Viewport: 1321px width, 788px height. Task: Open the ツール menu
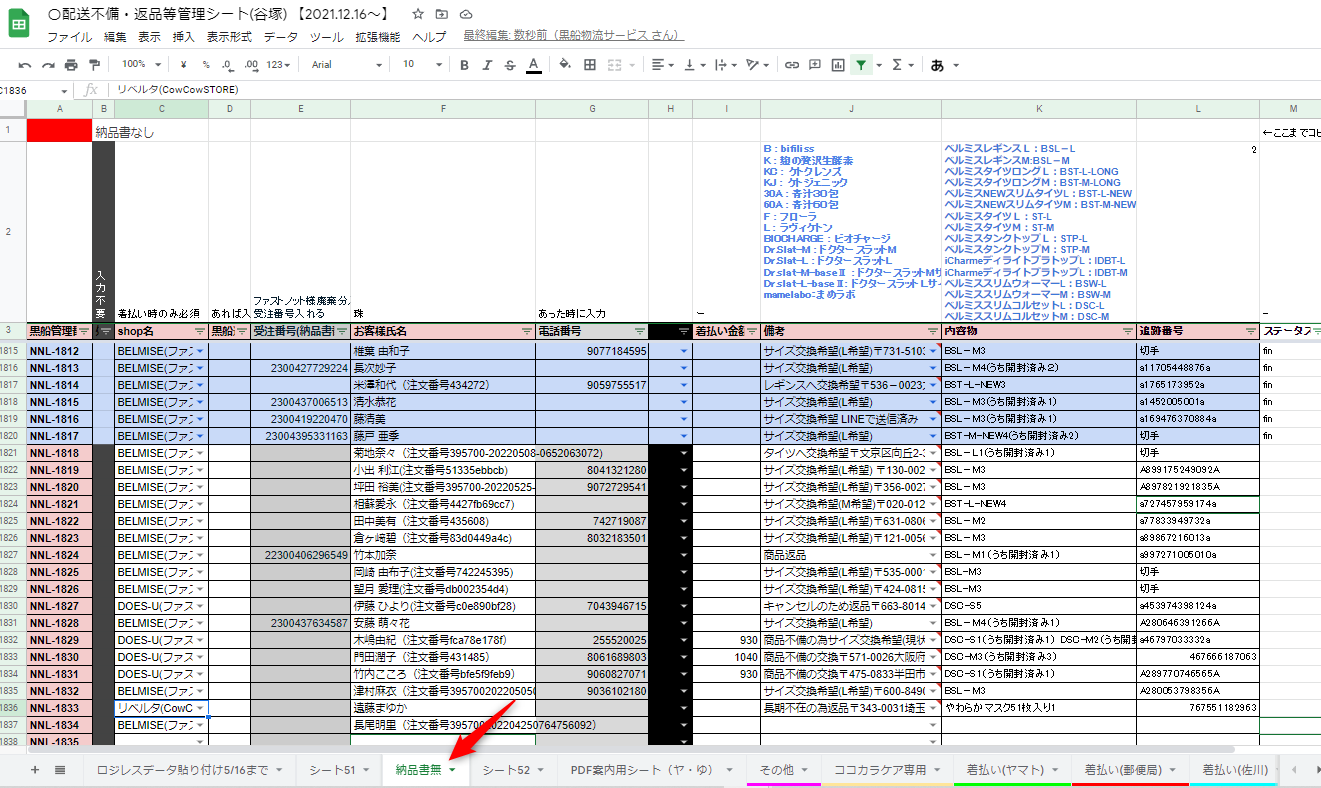[326, 36]
